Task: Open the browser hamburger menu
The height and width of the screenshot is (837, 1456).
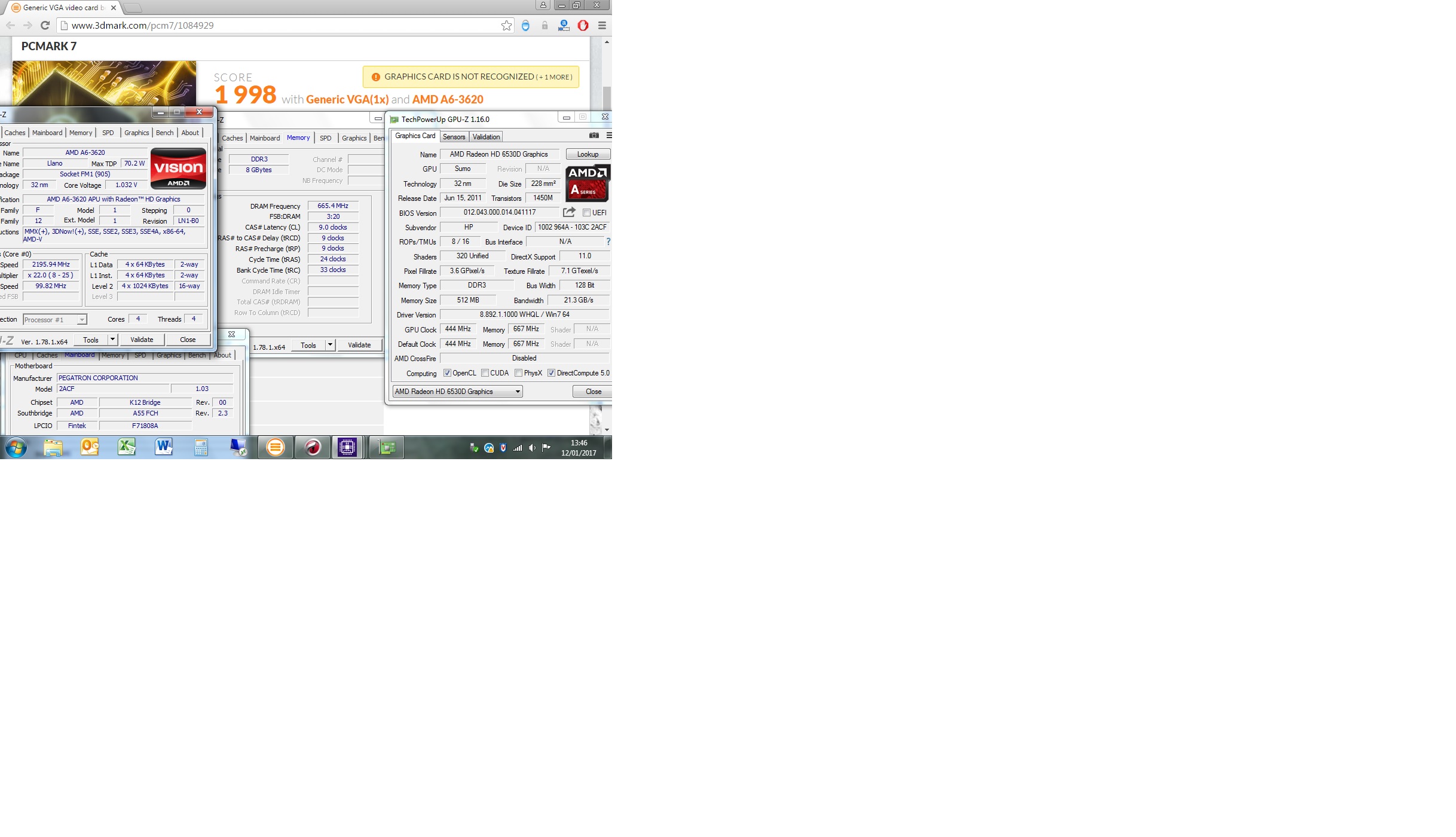Action: click(602, 25)
